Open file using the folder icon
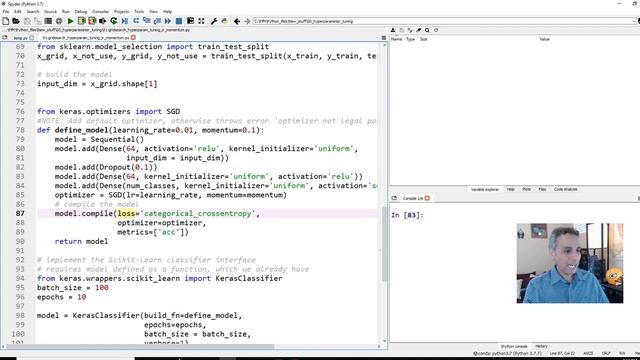 pos(16,21)
